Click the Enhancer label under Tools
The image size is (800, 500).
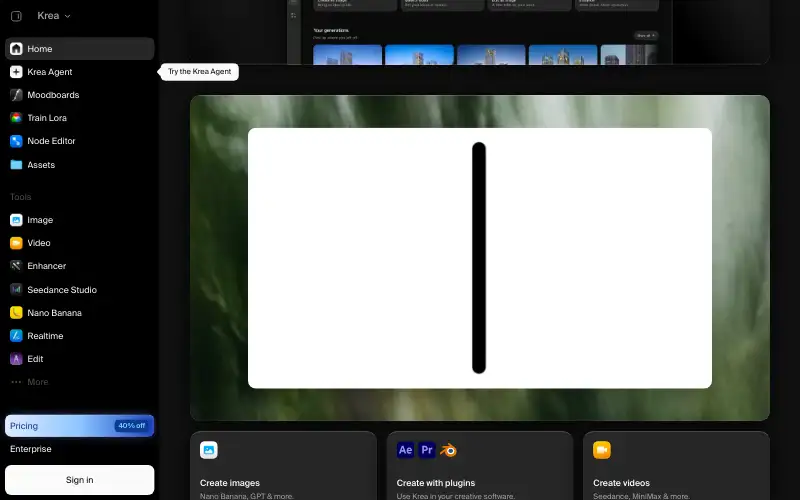coord(46,266)
